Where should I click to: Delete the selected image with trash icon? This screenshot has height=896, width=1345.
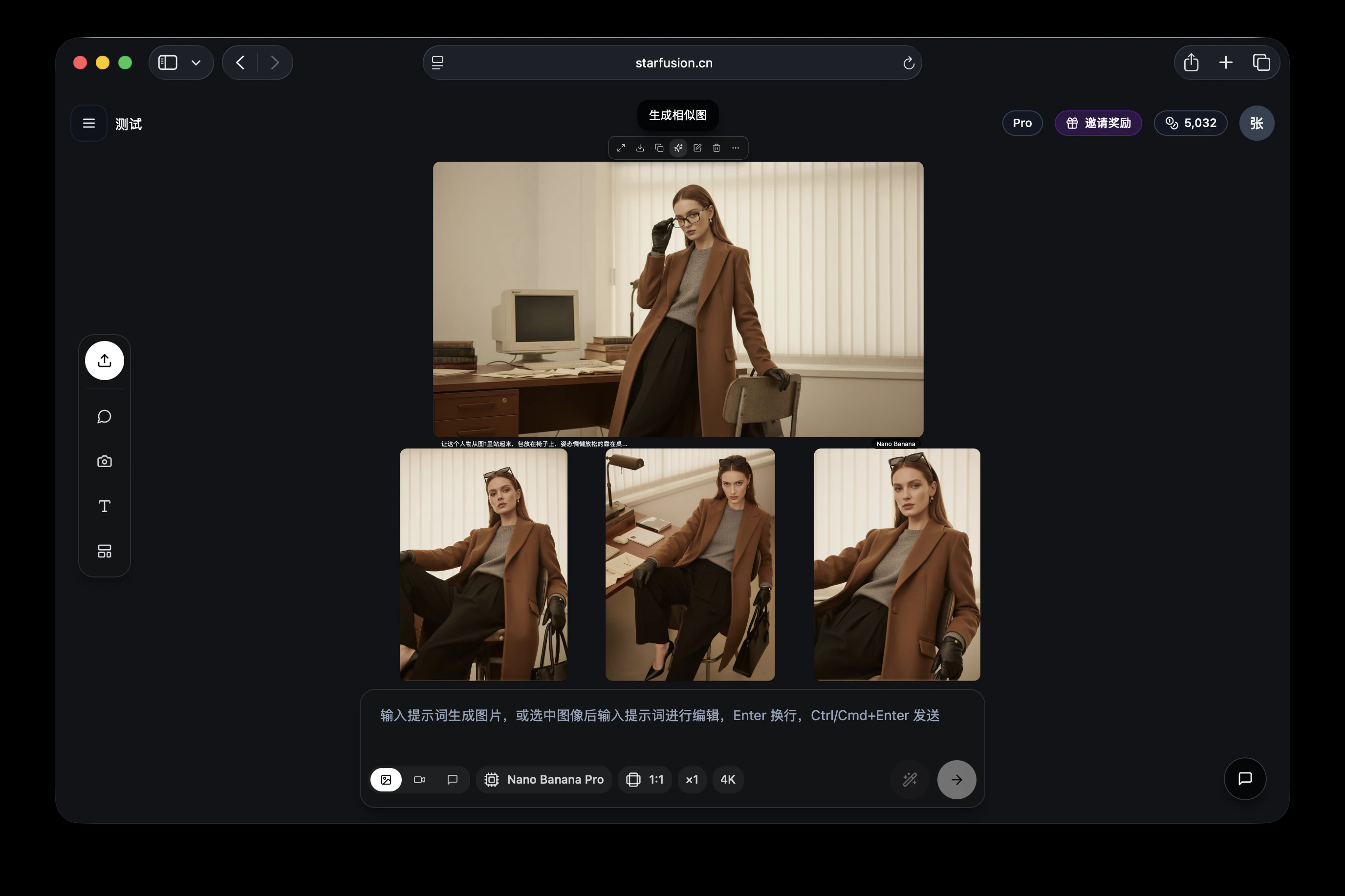click(x=716, y=148)
